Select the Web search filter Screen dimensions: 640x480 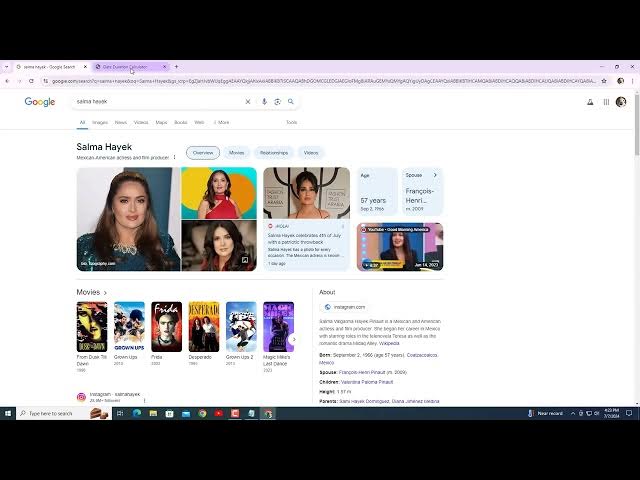coord(199,122)
